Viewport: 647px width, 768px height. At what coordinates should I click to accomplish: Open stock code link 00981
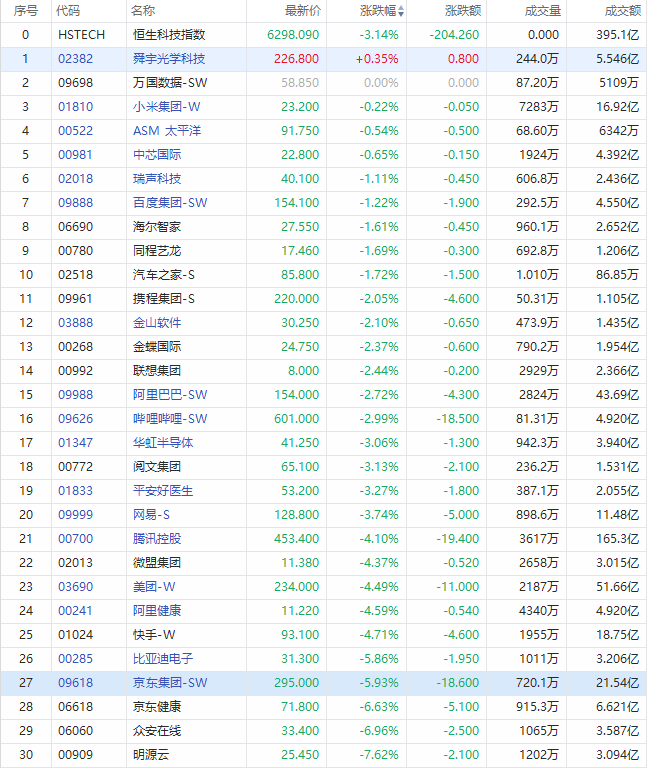coord(75,155)
